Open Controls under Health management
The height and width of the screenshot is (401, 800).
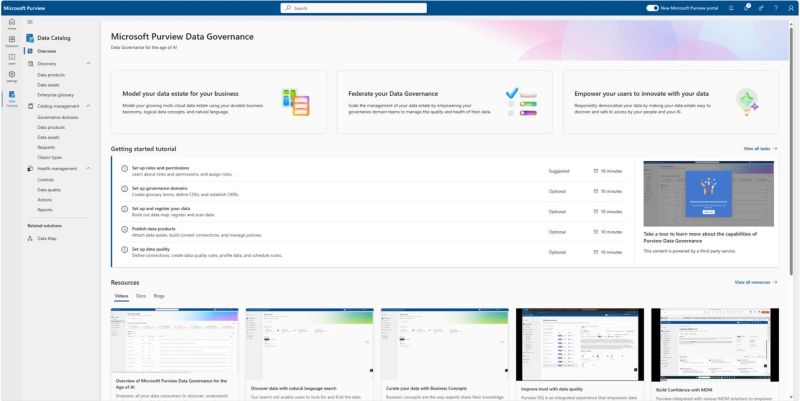[x=45, y=180]
